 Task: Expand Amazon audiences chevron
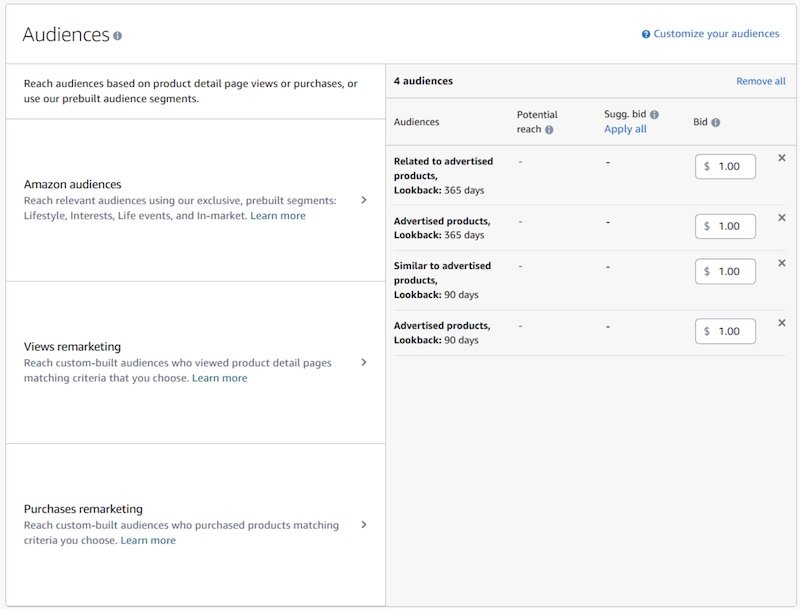pyautogui.click(x=364, y=200)
